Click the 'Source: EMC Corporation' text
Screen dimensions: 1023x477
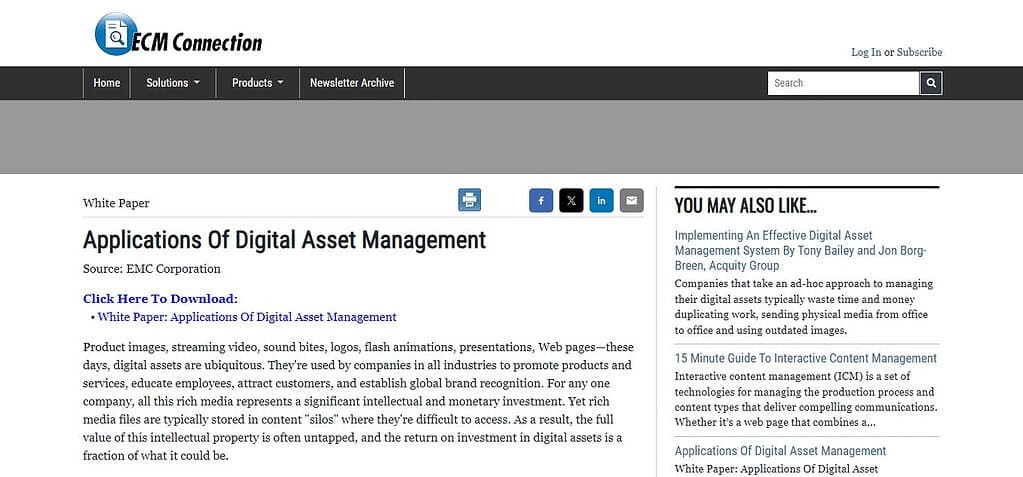click(151, 269)
